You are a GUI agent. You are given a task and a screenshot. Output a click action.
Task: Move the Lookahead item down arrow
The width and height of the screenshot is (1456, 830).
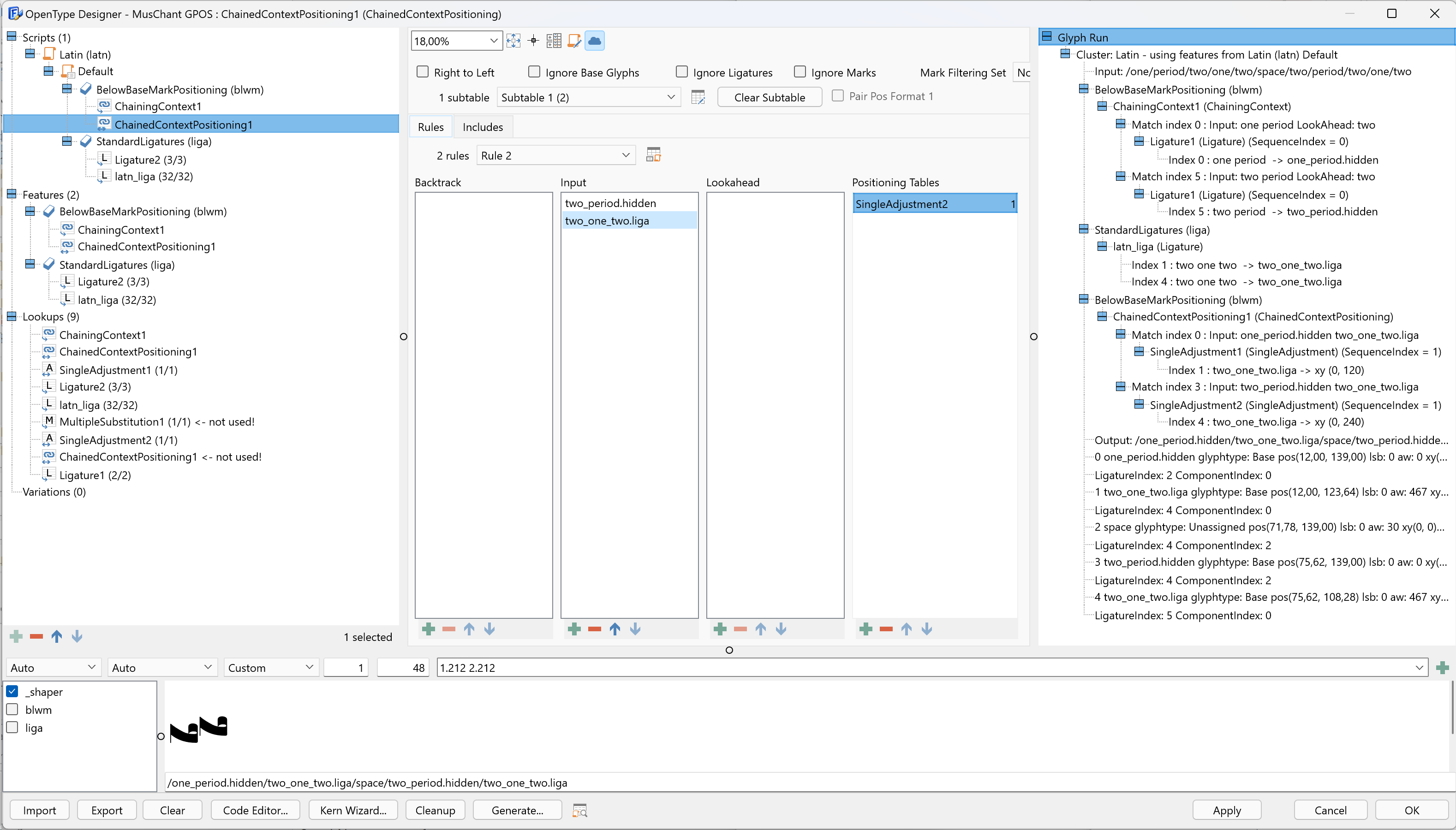(782, 629)
